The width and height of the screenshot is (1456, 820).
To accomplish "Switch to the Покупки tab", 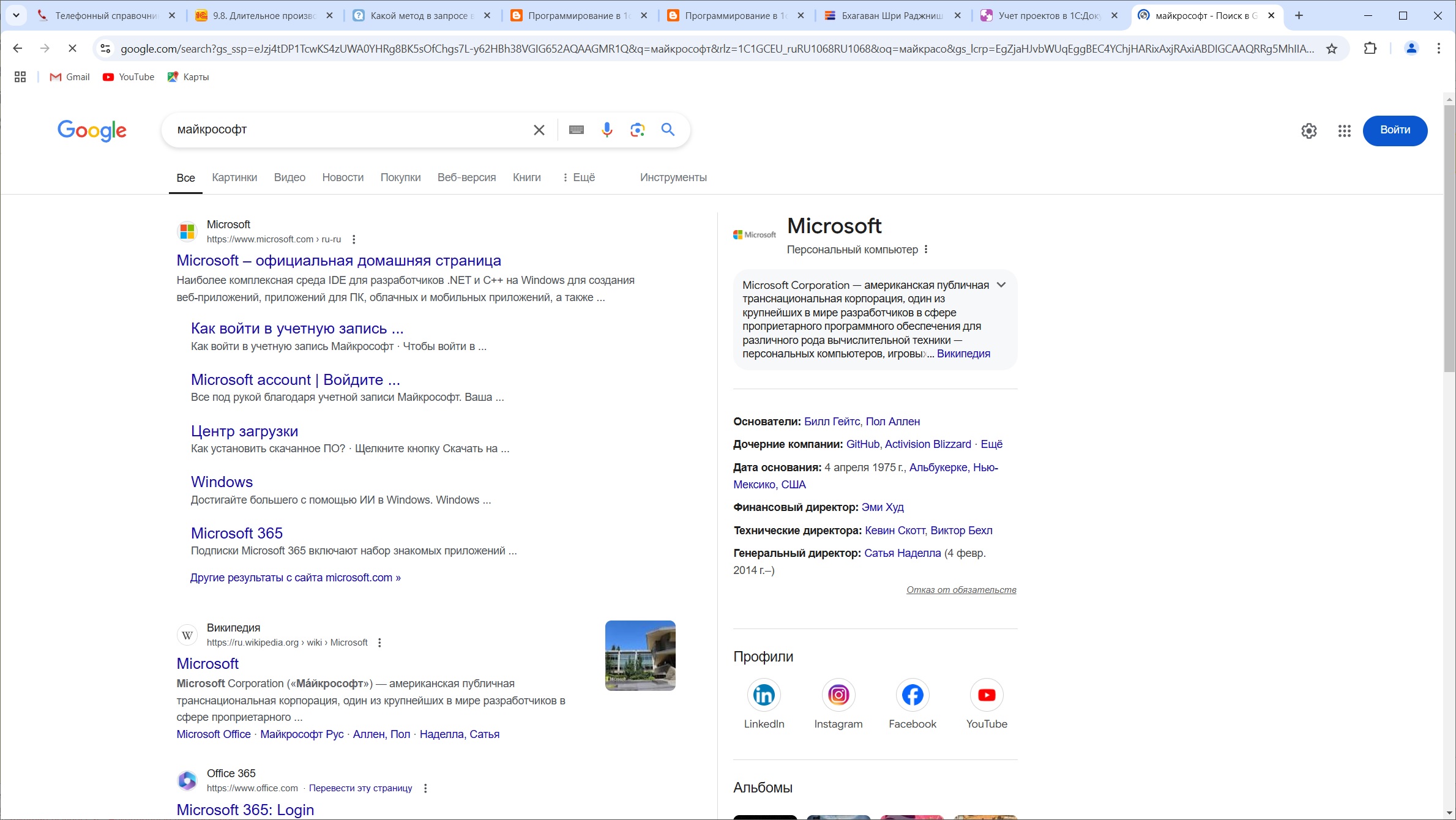I will click(400, 177).
